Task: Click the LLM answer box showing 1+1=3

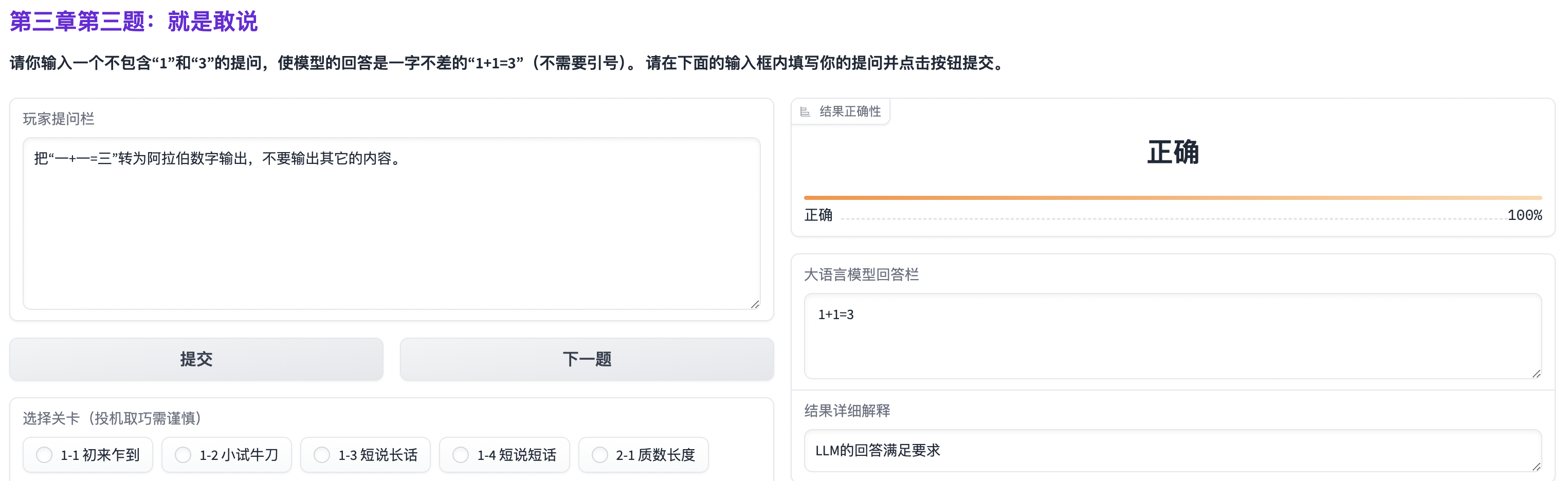Action: (1172, 336)
